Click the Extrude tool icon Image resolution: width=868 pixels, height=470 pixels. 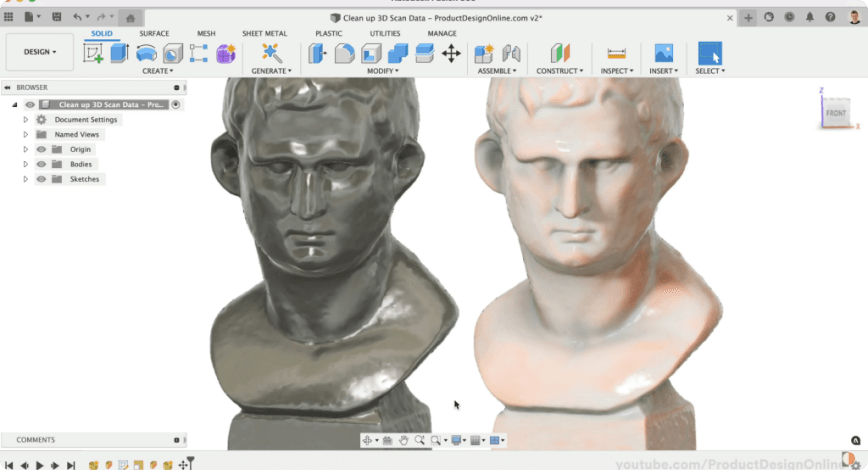click(119, 54)
